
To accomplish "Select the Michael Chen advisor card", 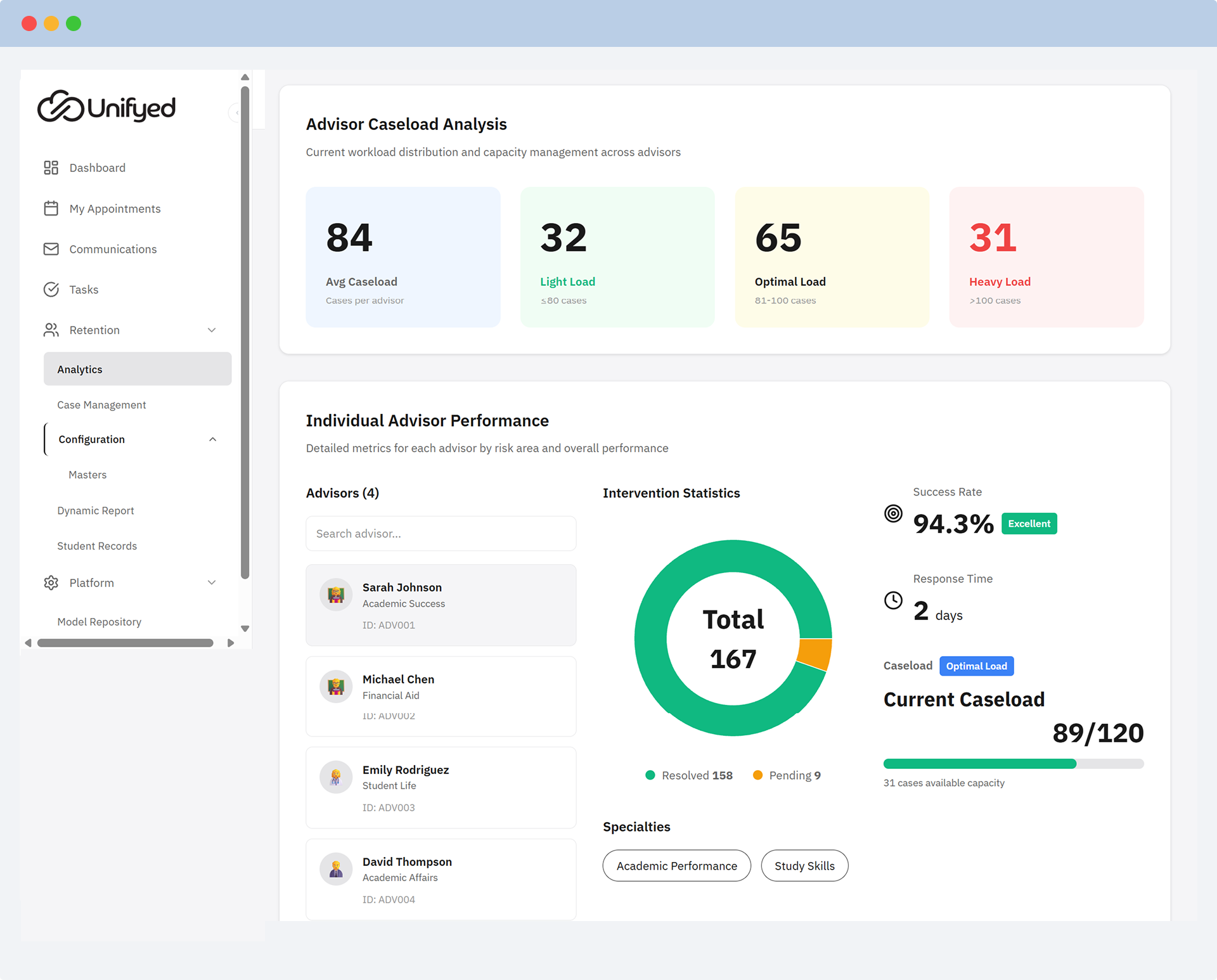I will click(441, 696).
